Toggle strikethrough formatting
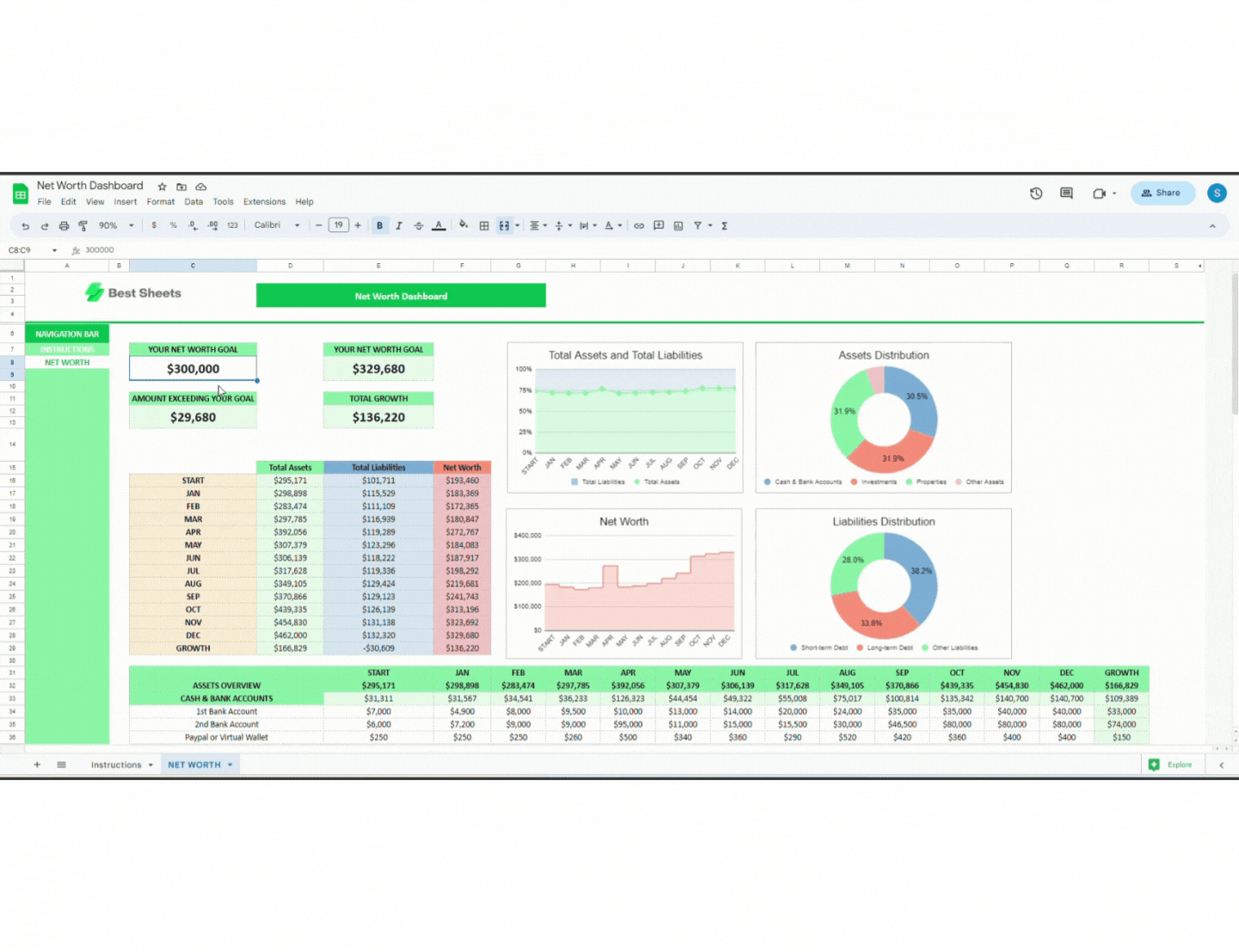1239x952 pixels. (x=419, y=226)
